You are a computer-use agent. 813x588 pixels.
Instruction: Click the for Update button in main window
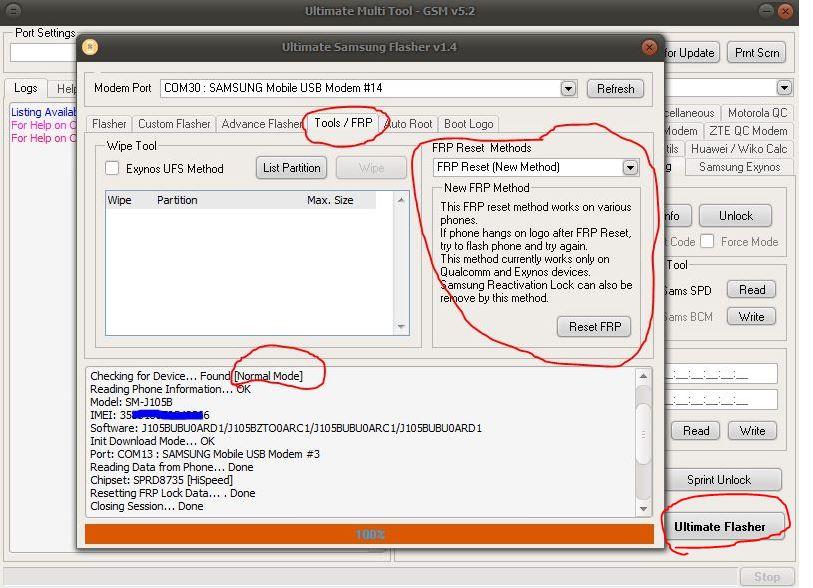[x=691, y=53]
